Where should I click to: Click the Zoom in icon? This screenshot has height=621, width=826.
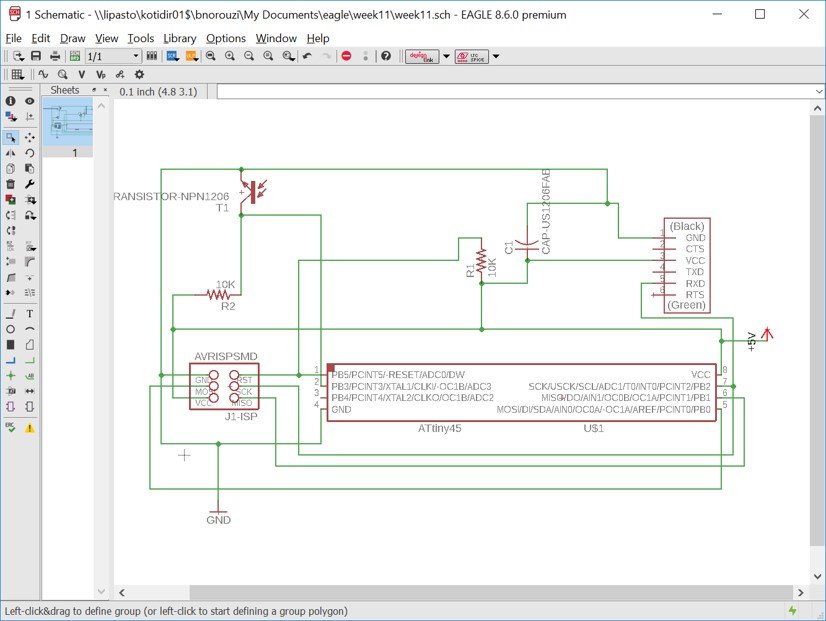[230, 56]
